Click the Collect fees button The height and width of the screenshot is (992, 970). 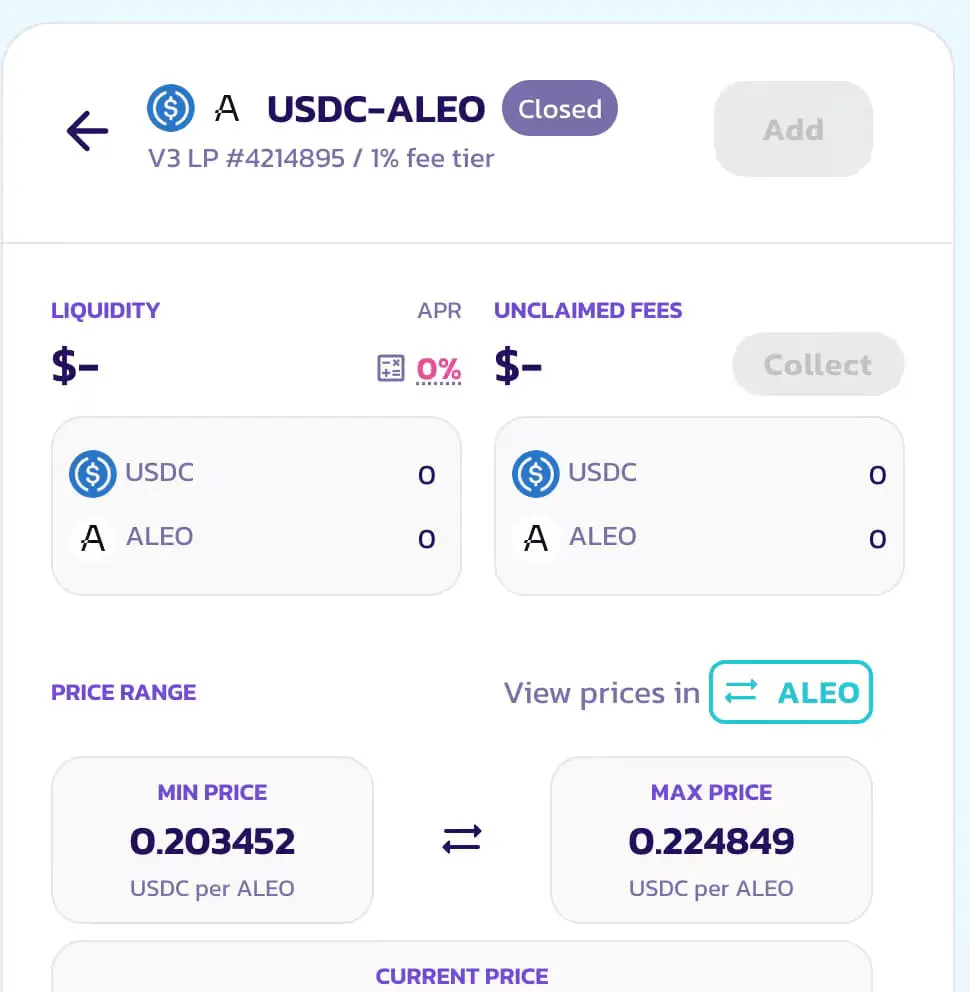818,364
